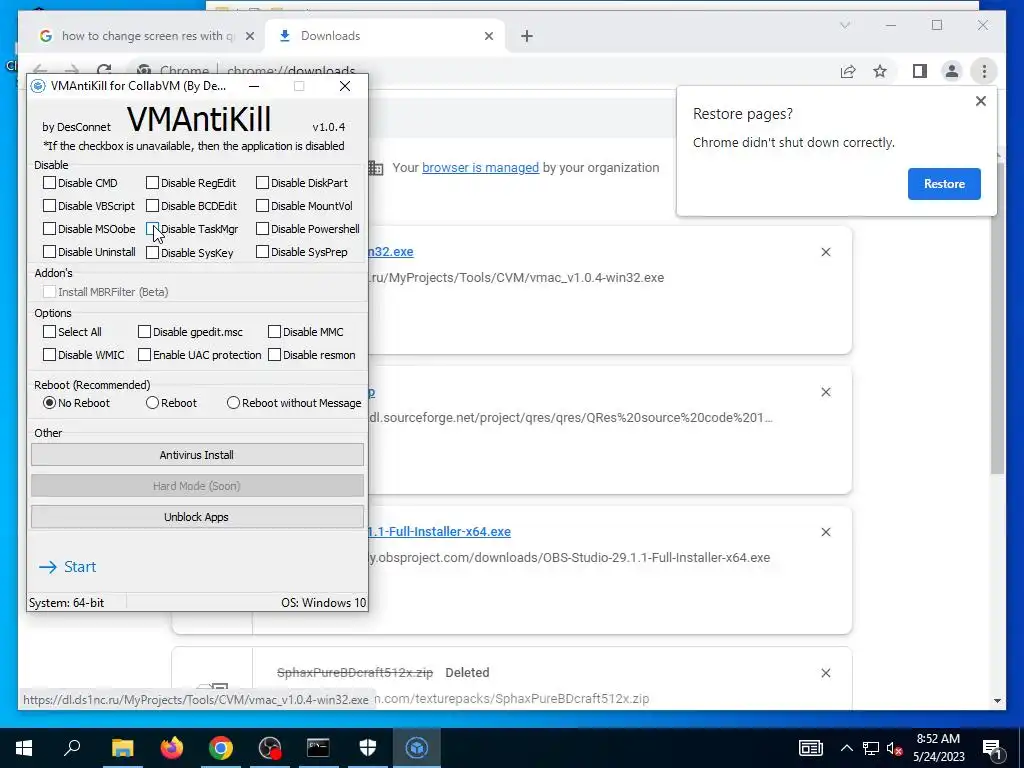
Task: Click the Unblock Apps button
Action: click(x=197, y=517)
